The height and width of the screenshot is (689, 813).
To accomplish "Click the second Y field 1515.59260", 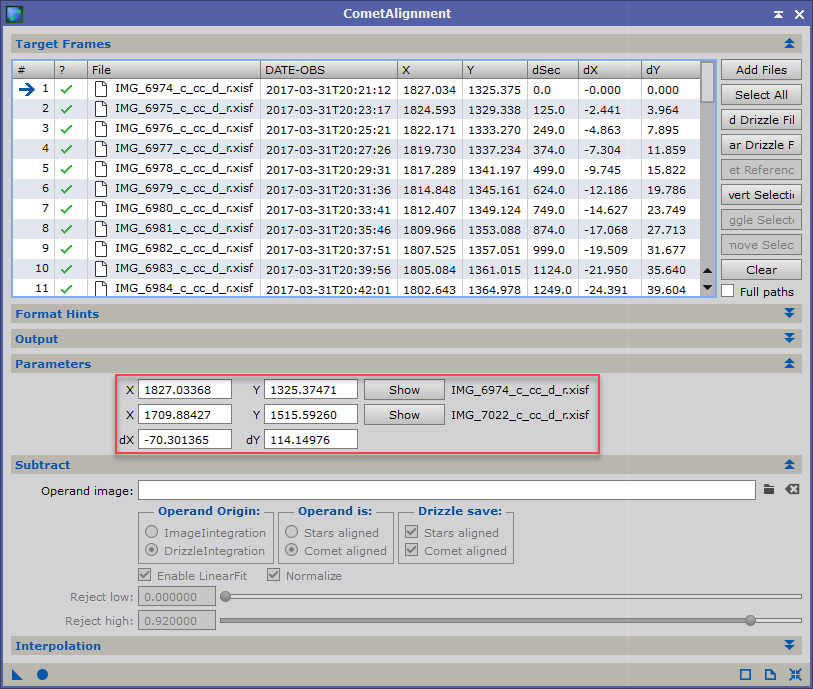I will pos(311,415).
